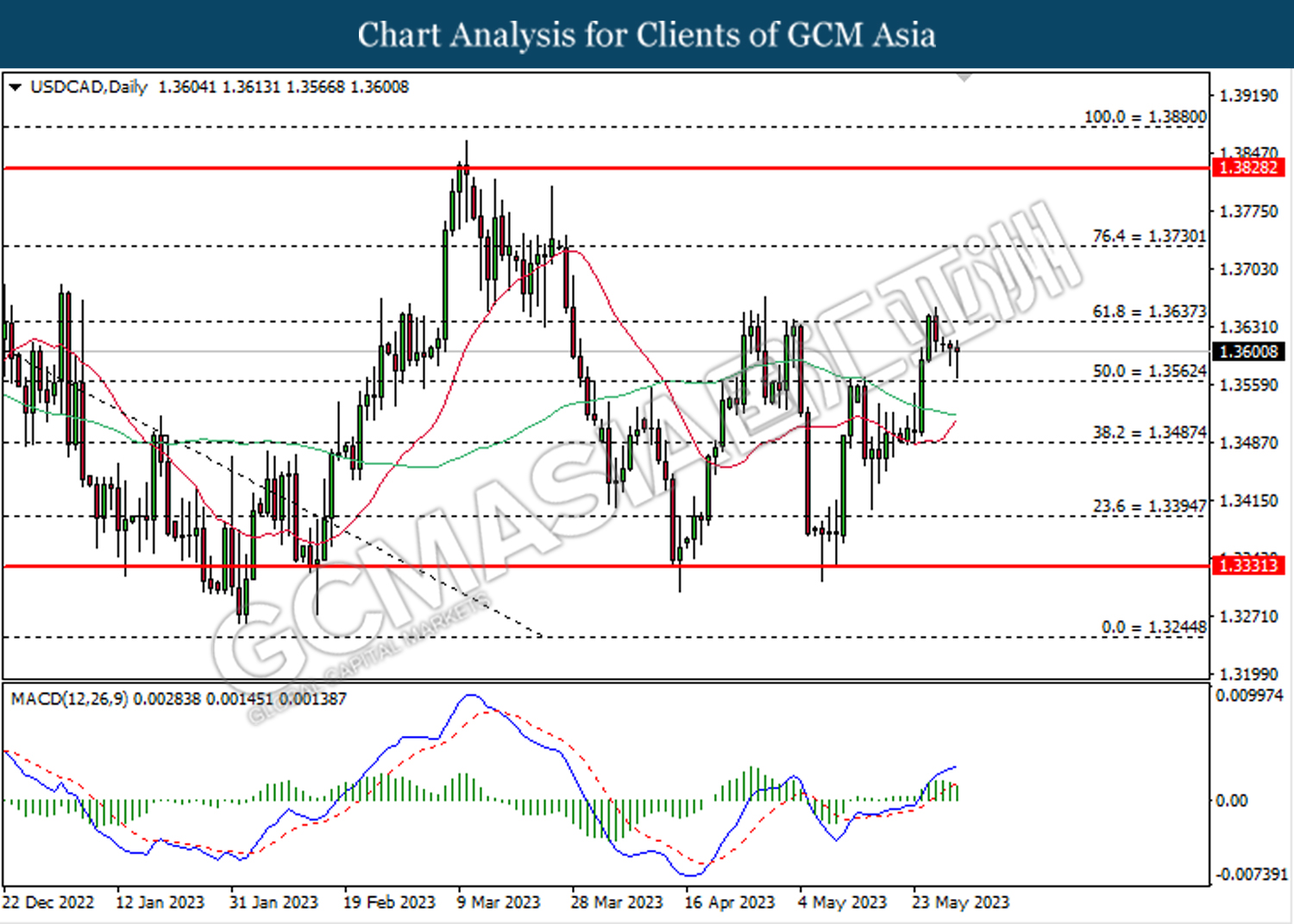The width and height of the screenshot is (1294, 924).
Task: Click the 1.33313 red support price tag
Action: 1248,565
